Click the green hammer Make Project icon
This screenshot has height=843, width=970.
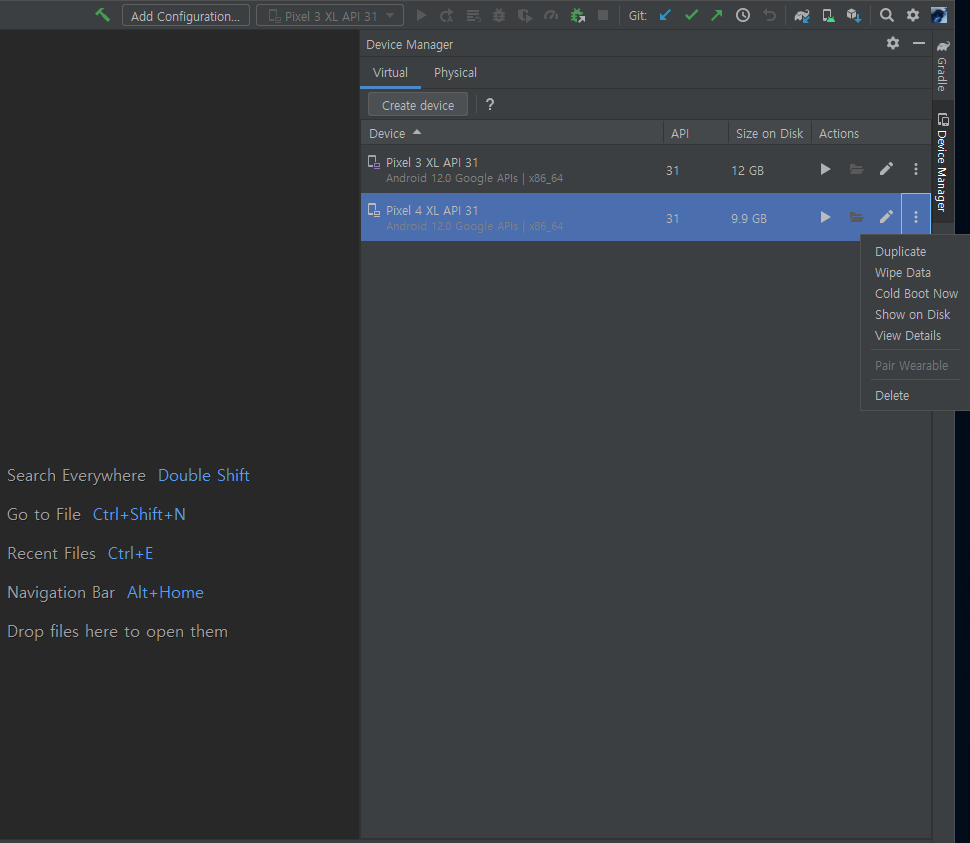[x=103, y=15]
